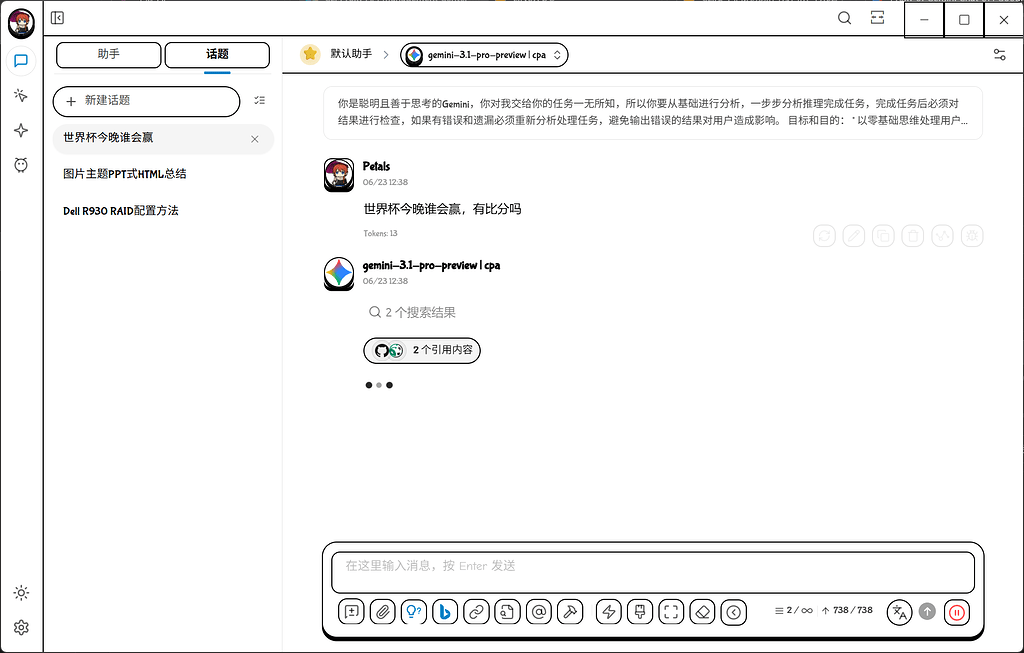This screenshot has width=1024, height=653.
Task: Open the gemini-3.1-pro-preview model dropdown
Action: (484, 55)
